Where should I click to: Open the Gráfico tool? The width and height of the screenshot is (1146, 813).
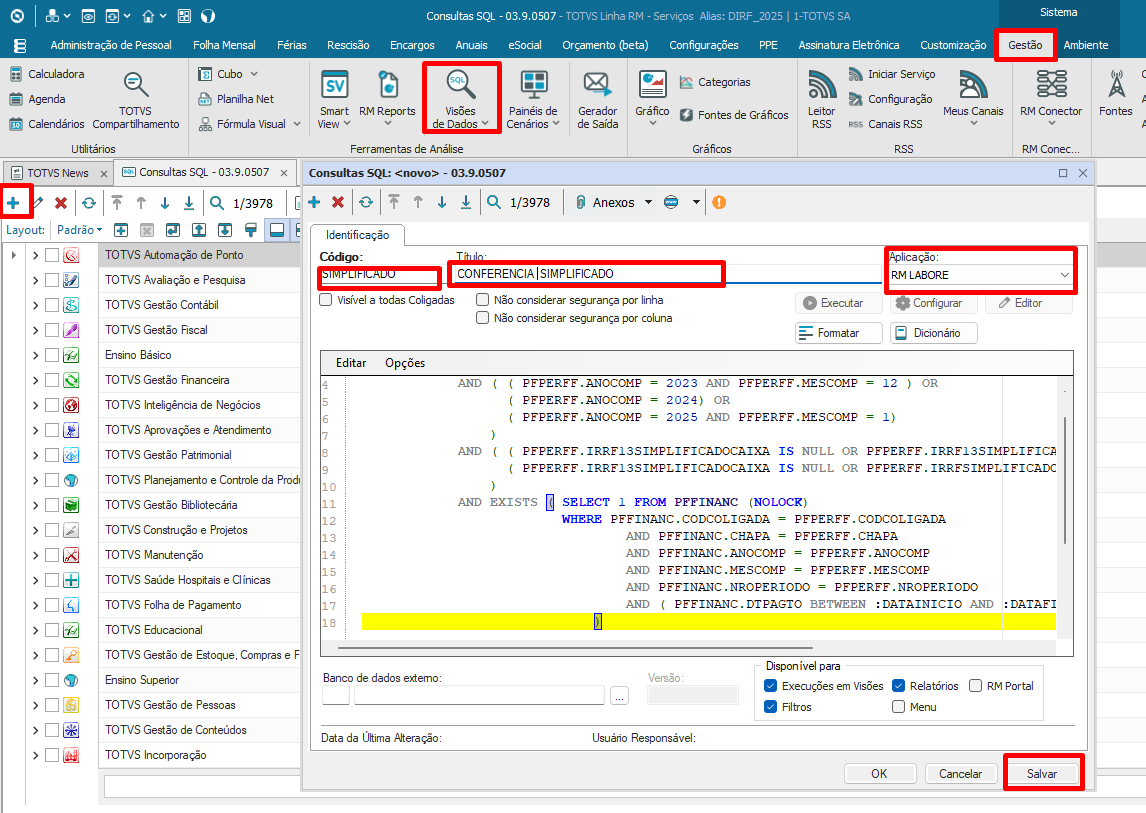pyautogui.click(x=652, y=96)
